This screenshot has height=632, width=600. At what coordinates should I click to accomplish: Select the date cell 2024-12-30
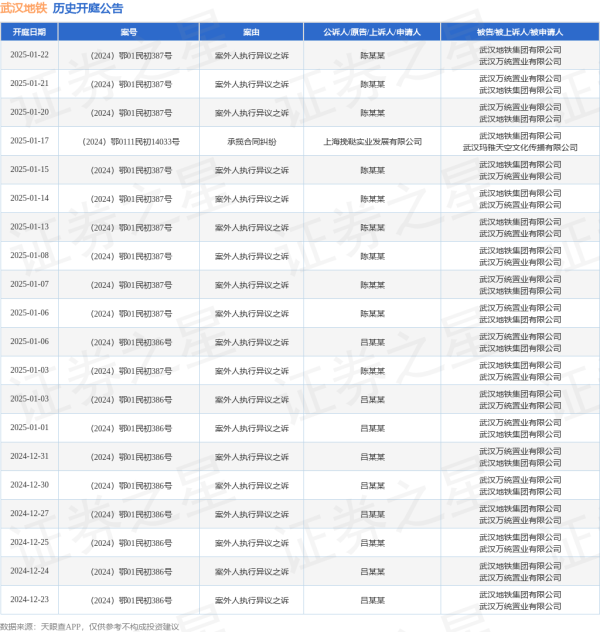click(x=29, y=484)
